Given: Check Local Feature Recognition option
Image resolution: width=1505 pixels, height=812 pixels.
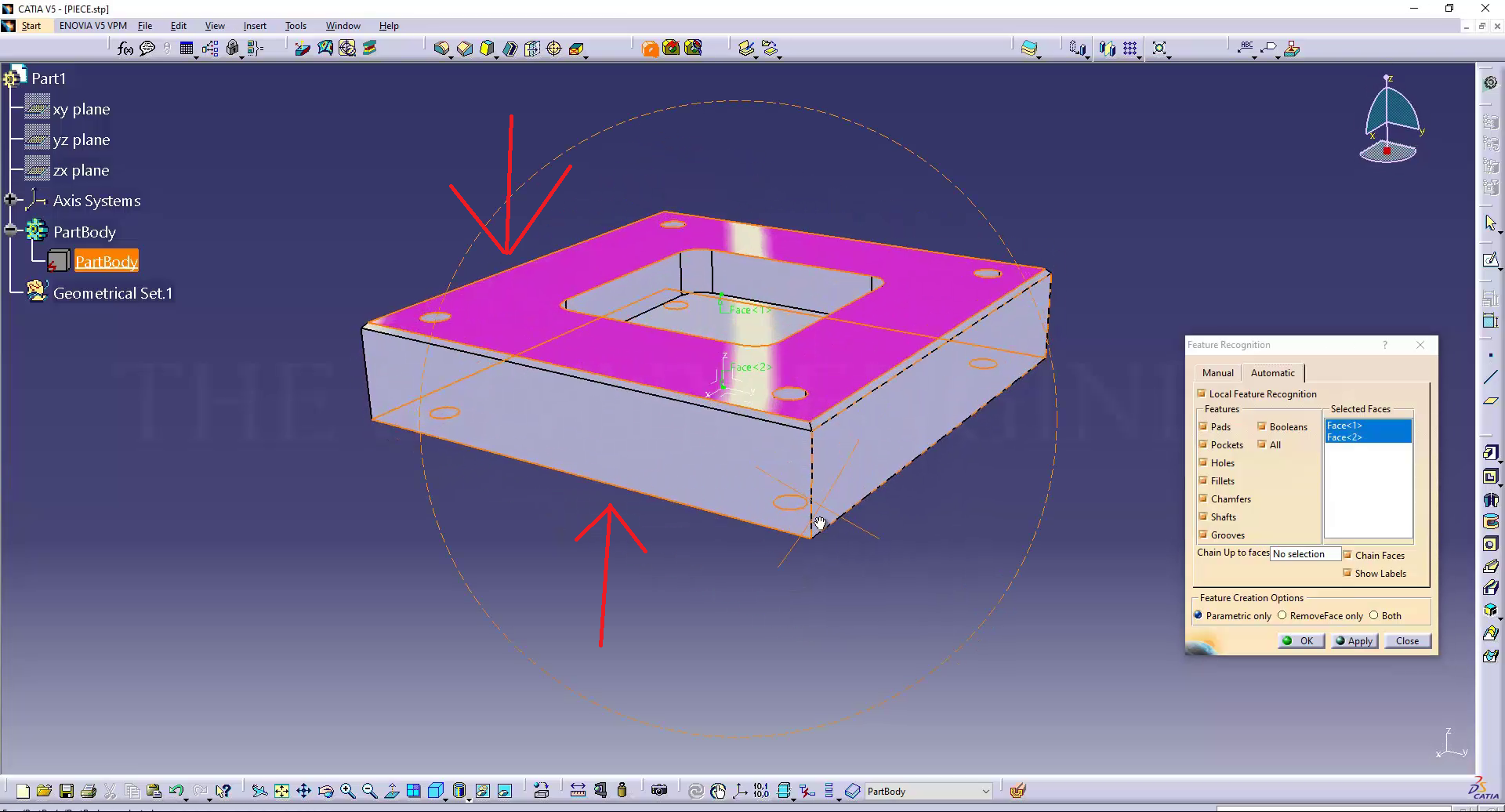Looking at the screenshot, I should tap(1202, 393).
